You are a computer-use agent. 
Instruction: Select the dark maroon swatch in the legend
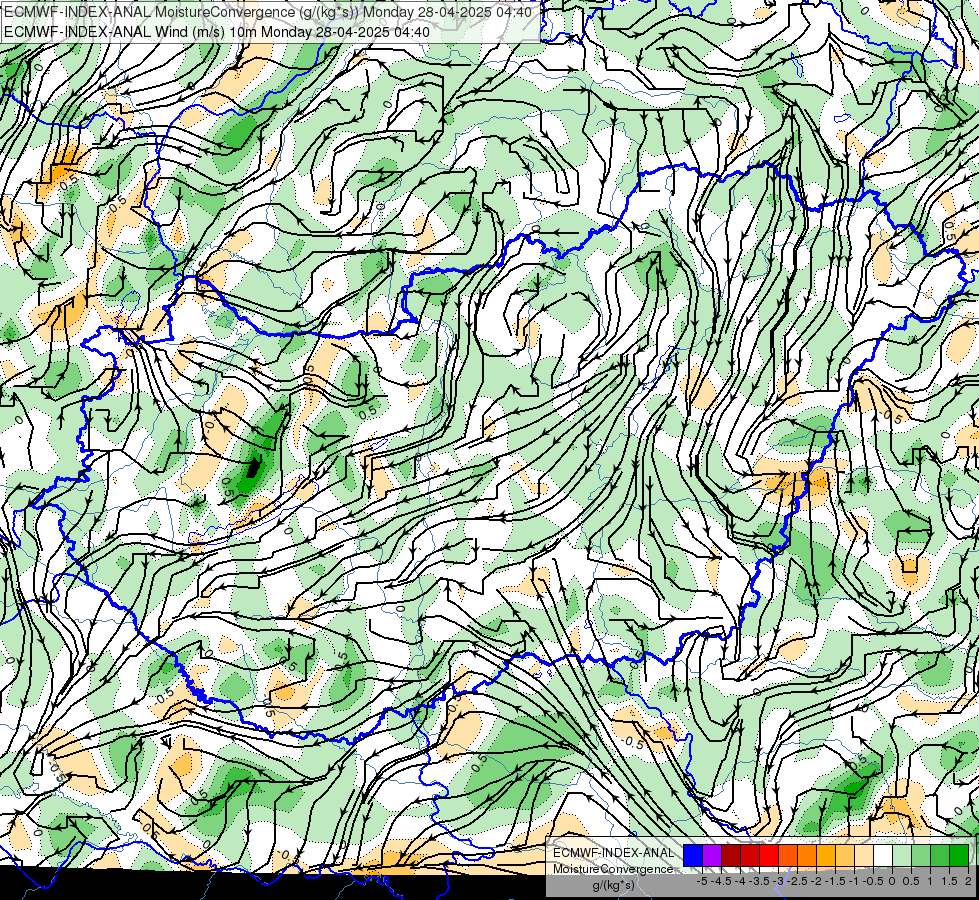click(731, 856)
